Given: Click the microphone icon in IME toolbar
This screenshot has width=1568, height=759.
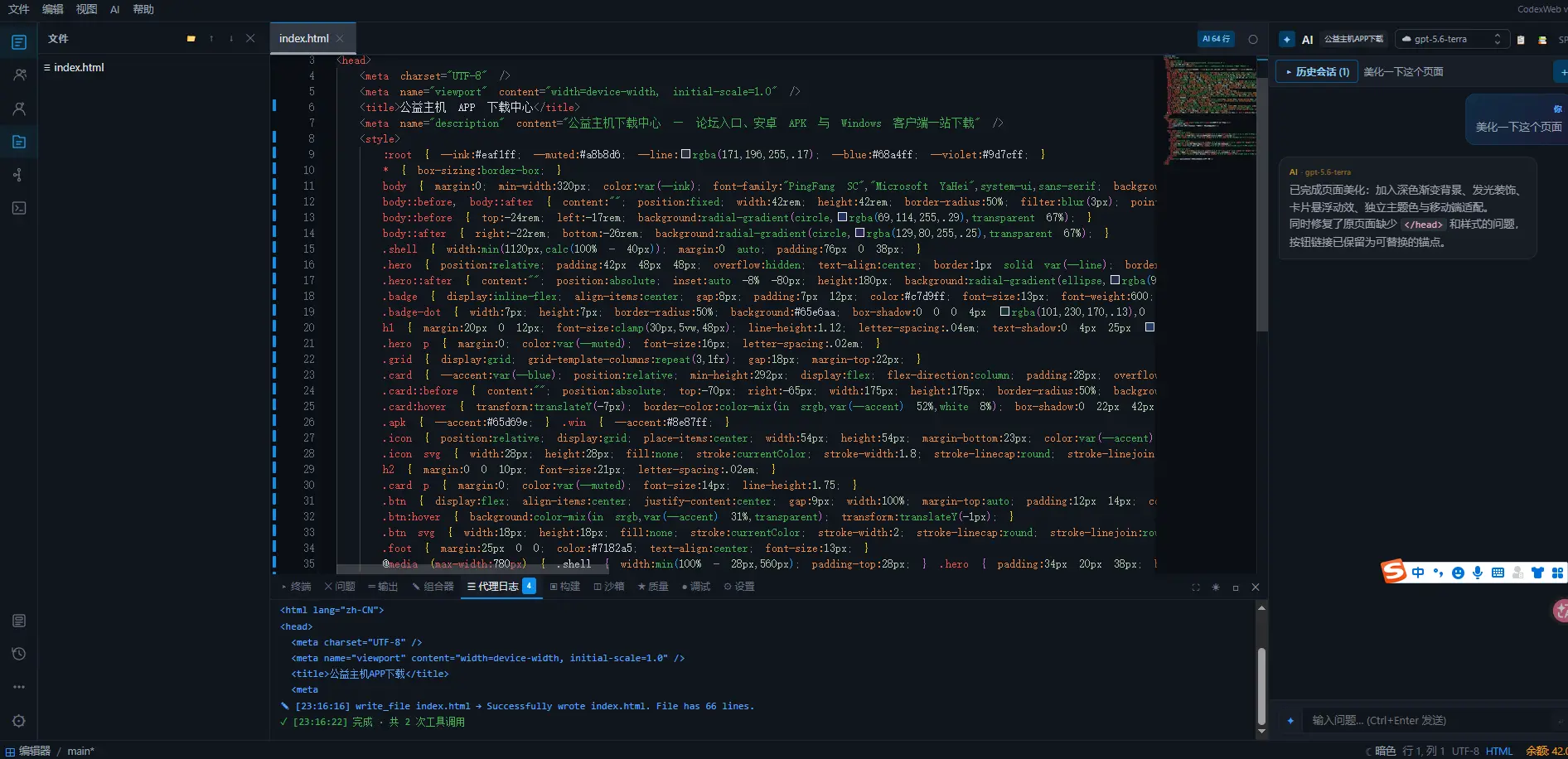Looking at the screenshot, I should point(1478,573).
